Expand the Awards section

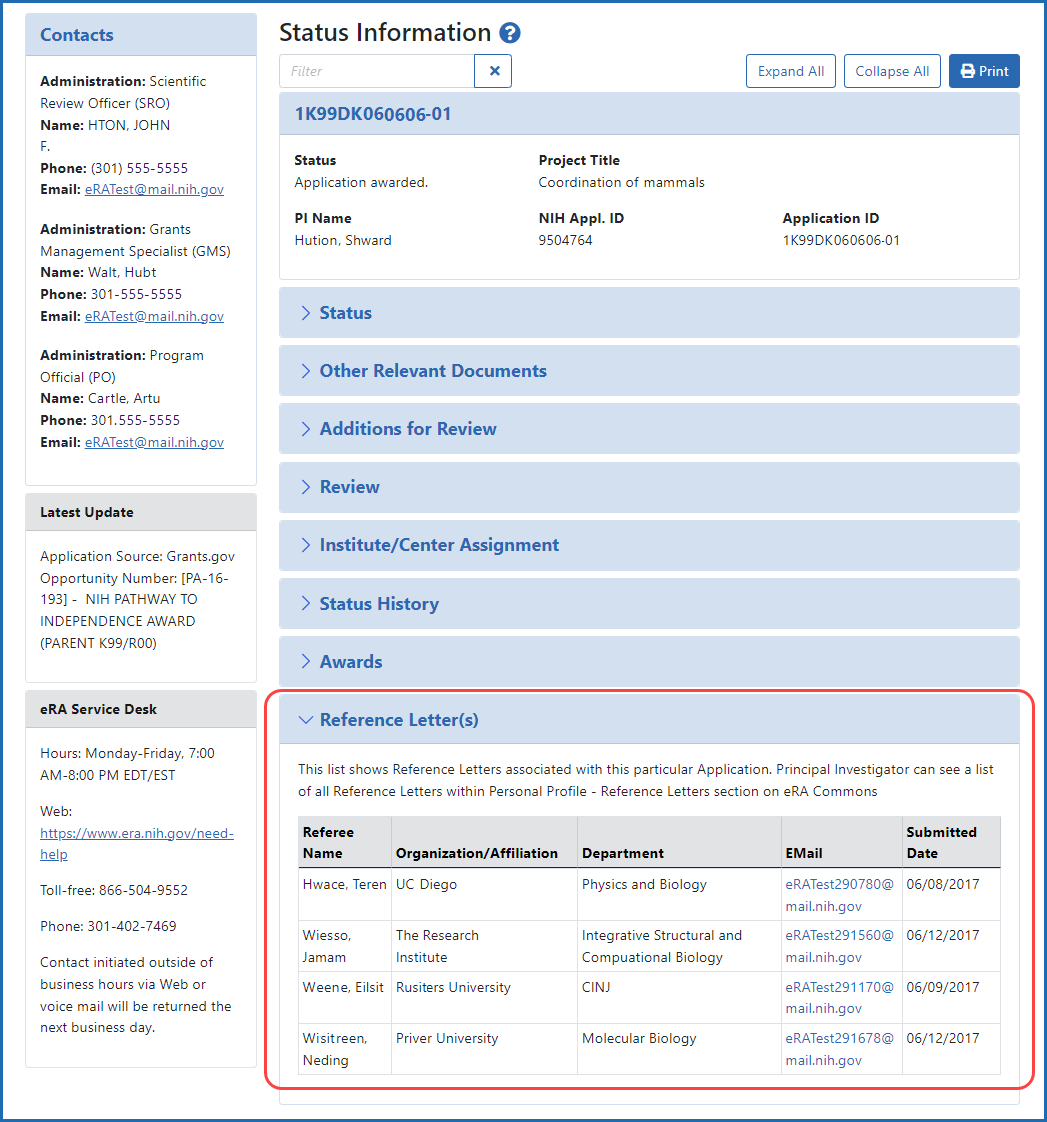pyautogui.click(x=350, y=662)
